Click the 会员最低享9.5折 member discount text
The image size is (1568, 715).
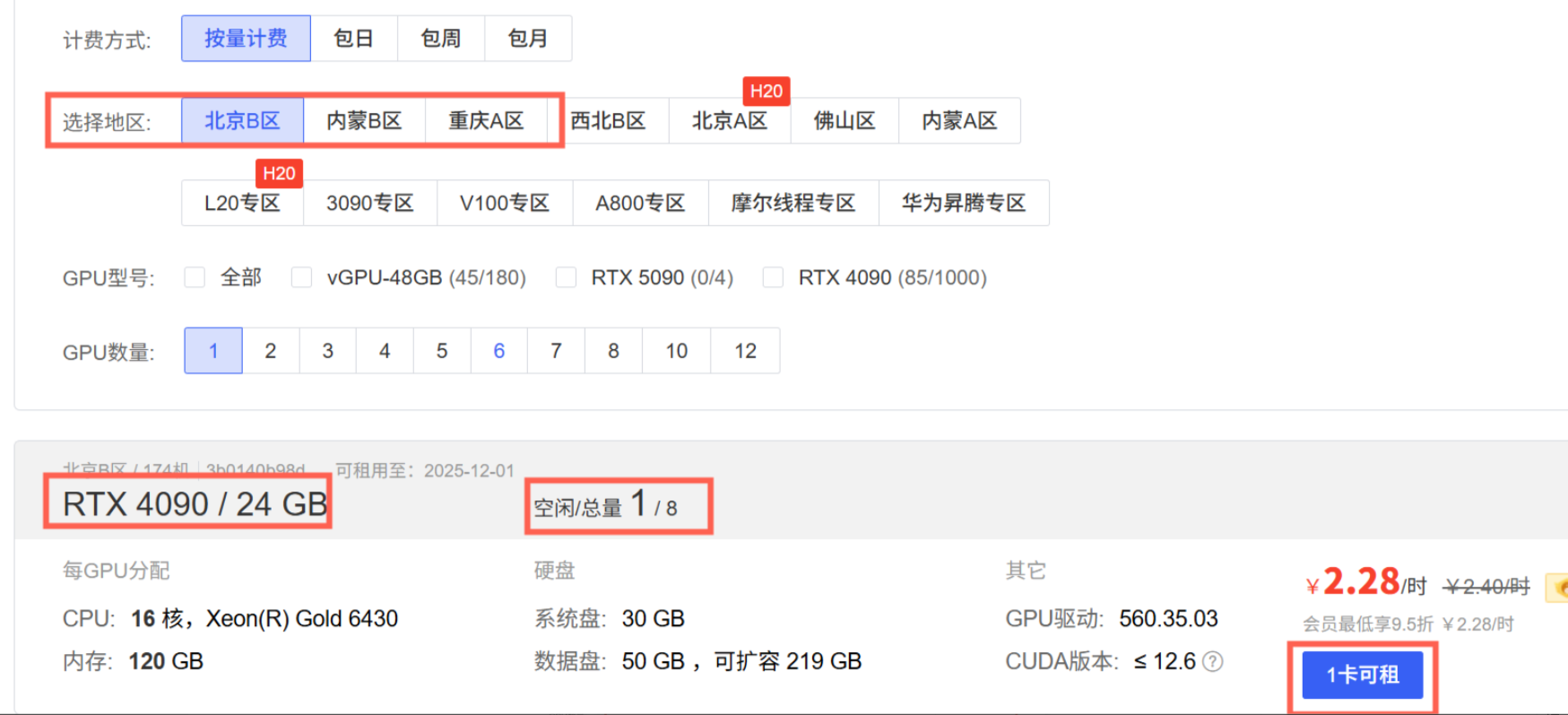click(x=1408, y=623)
